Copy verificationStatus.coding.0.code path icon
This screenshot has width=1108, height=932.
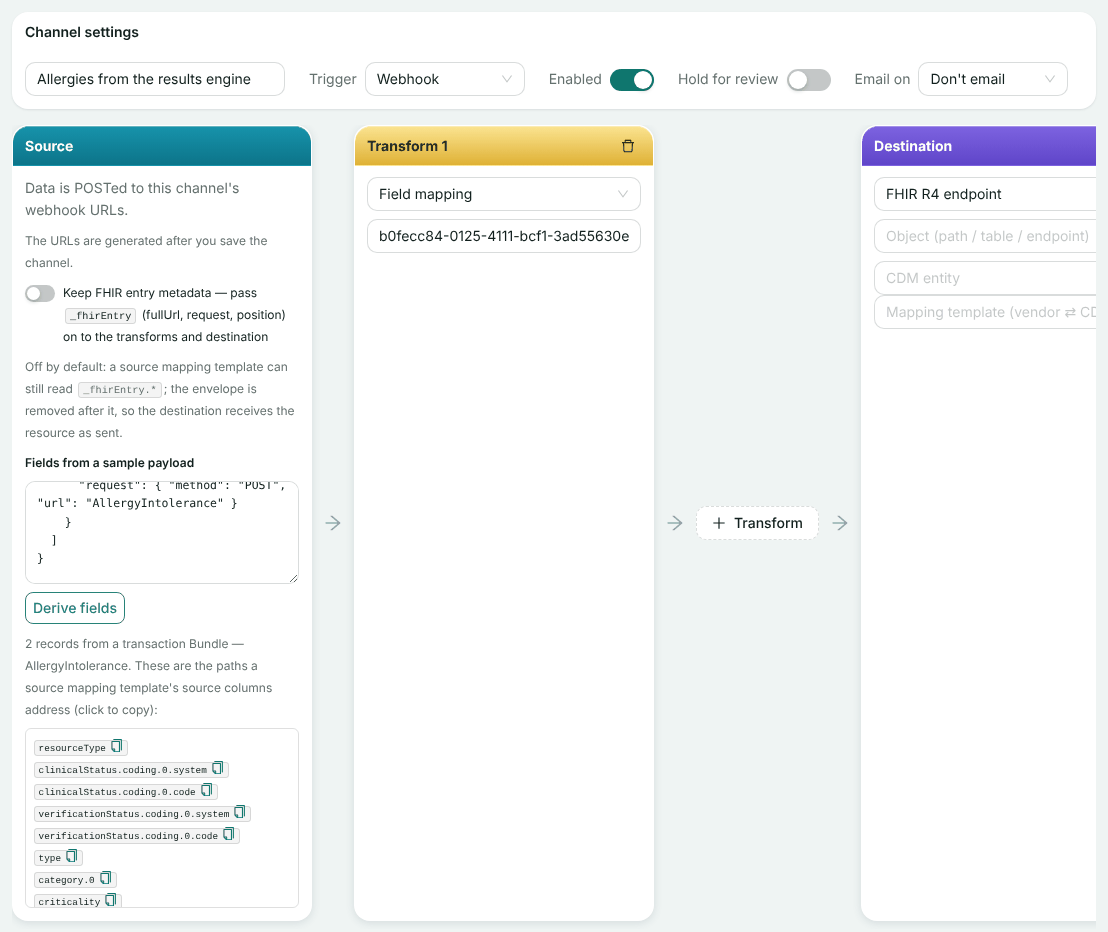tap(229, 834)
